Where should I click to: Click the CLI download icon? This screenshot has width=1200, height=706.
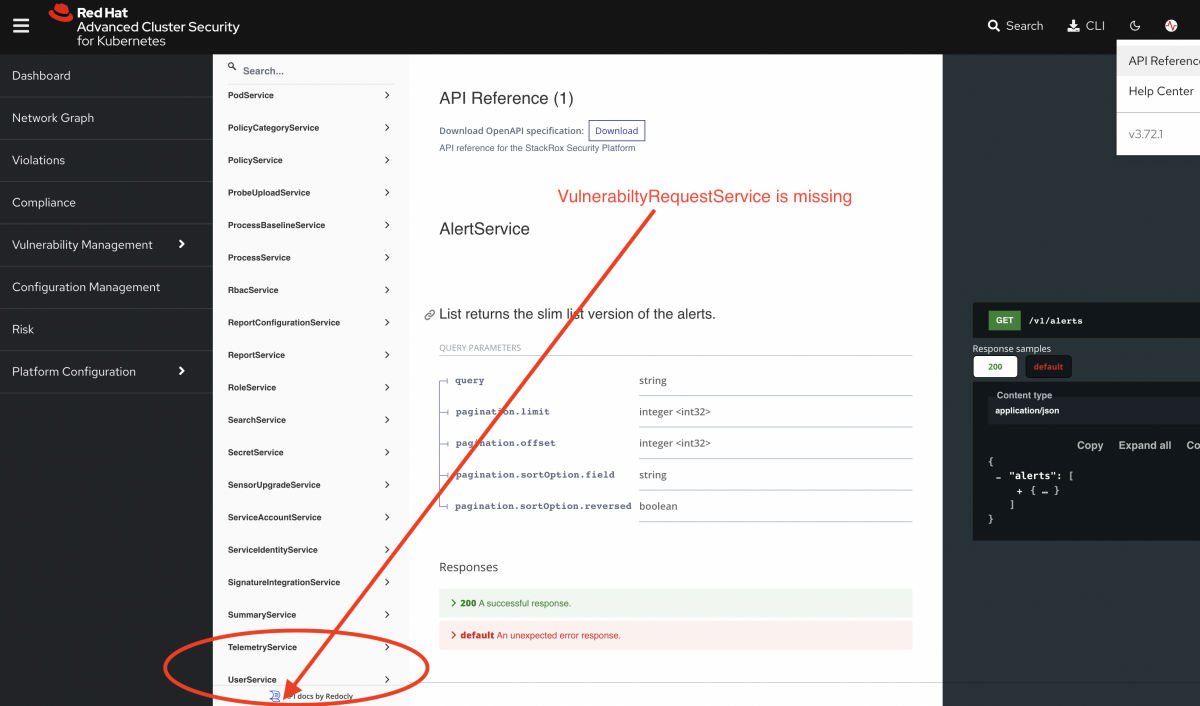(x=1072, y=25)
